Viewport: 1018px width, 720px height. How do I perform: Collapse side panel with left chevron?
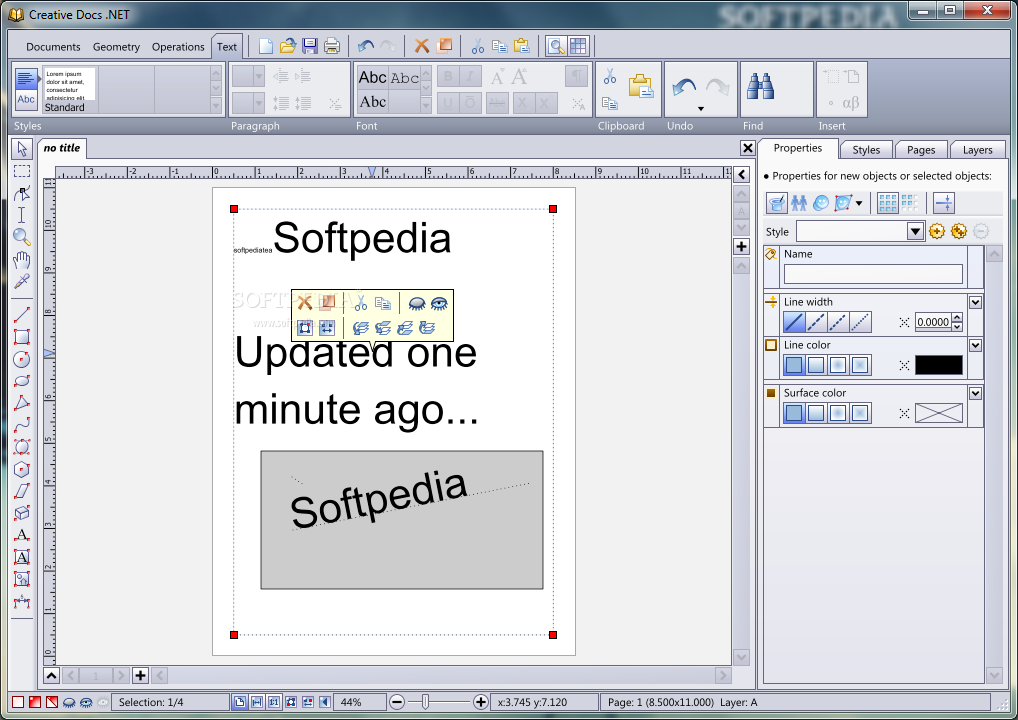[741, 175]
